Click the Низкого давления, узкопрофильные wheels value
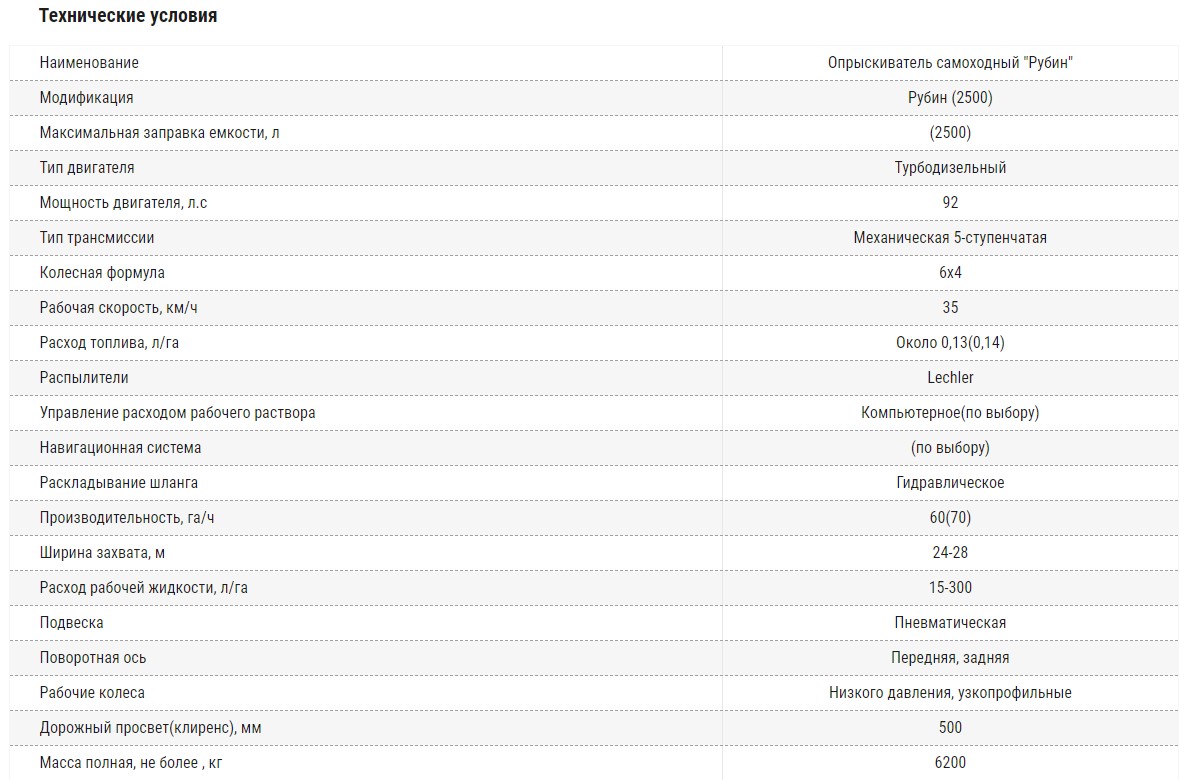 point(950,693)
